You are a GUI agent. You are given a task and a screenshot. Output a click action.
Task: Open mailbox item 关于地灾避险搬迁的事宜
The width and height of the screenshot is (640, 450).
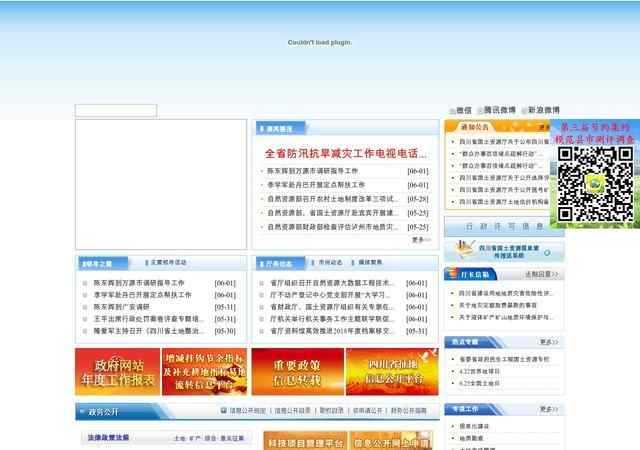[498, 305]
